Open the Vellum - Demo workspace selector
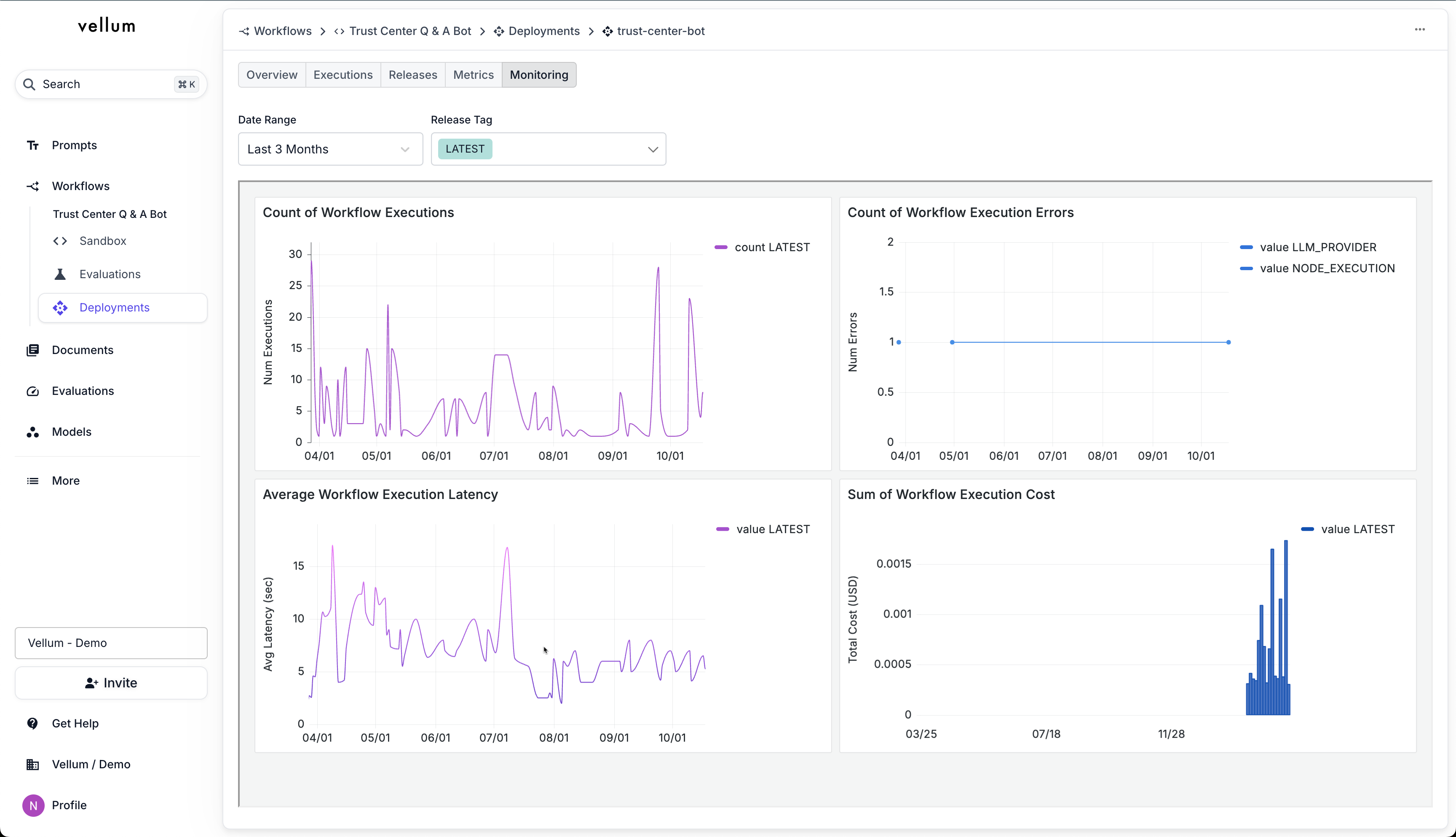The image size is (1456, 837). point(111,643)
